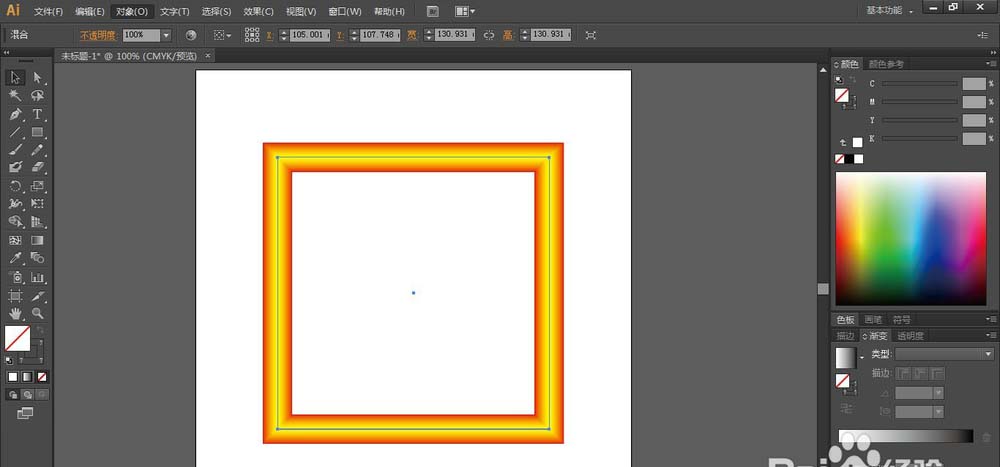Set None mode button in toolbox
Screen dimensions: 1000x467
click(x=42, y=376)
